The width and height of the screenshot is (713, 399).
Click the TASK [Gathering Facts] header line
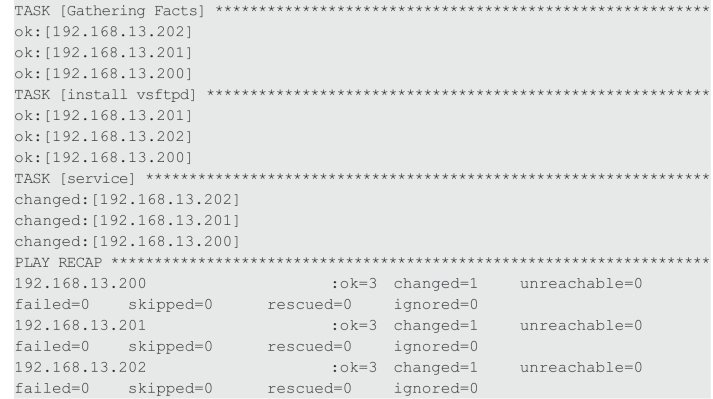coord(362,10)
